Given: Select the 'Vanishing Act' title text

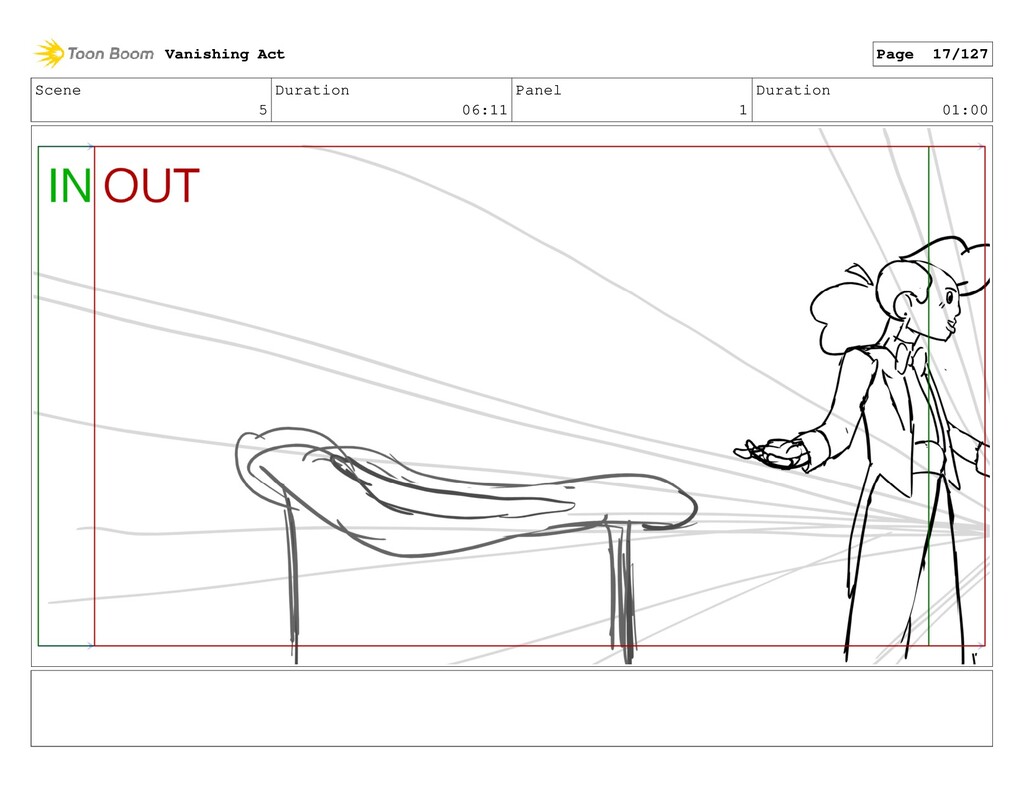Looking at the screenshot, I should click(225, 54).
